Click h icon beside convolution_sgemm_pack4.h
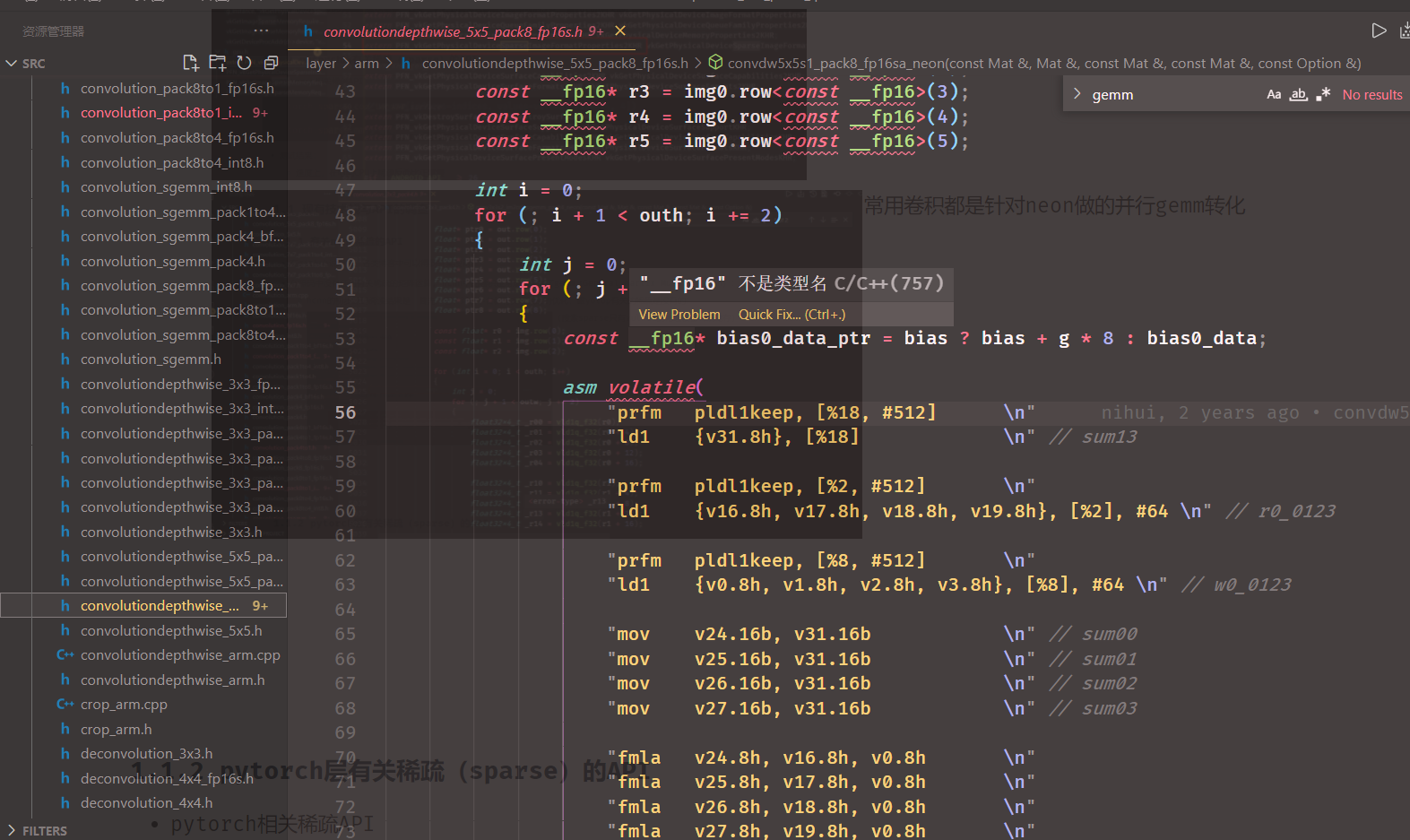This screenshot has width=1410, height=840. (65, 261)
